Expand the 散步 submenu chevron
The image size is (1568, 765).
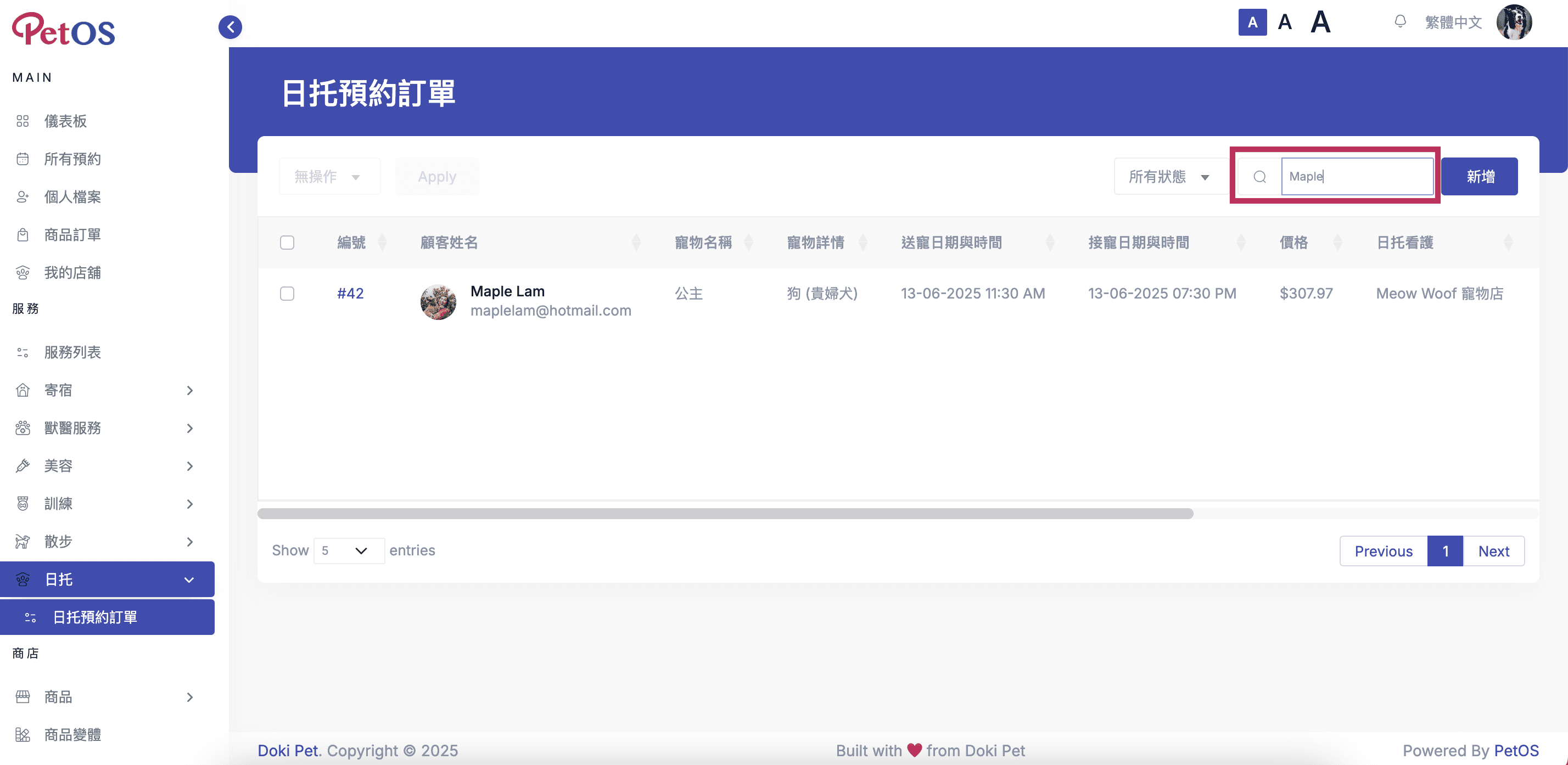pyautogui.click(x=190, y=542)
